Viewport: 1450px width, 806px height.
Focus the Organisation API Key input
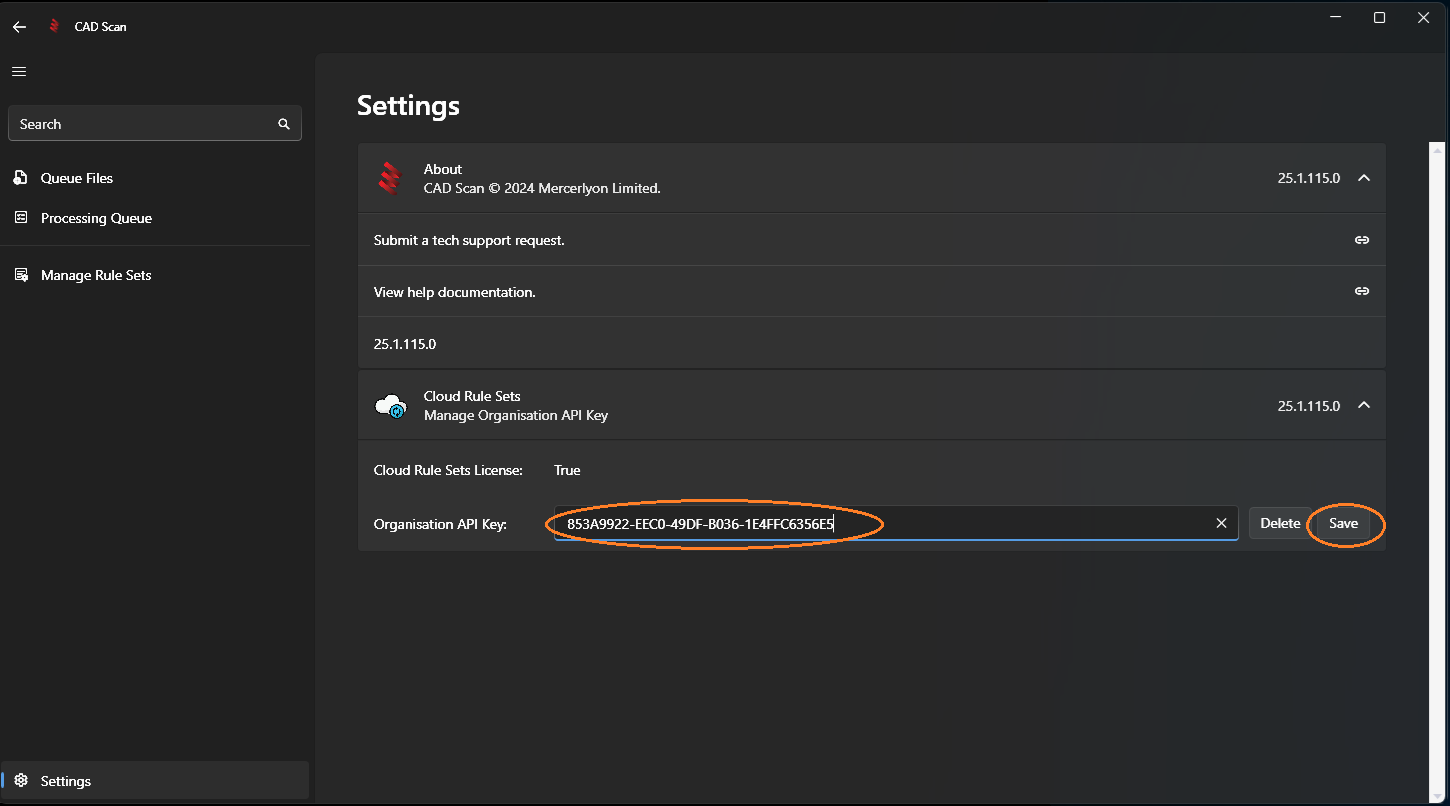click(1000, 523)
